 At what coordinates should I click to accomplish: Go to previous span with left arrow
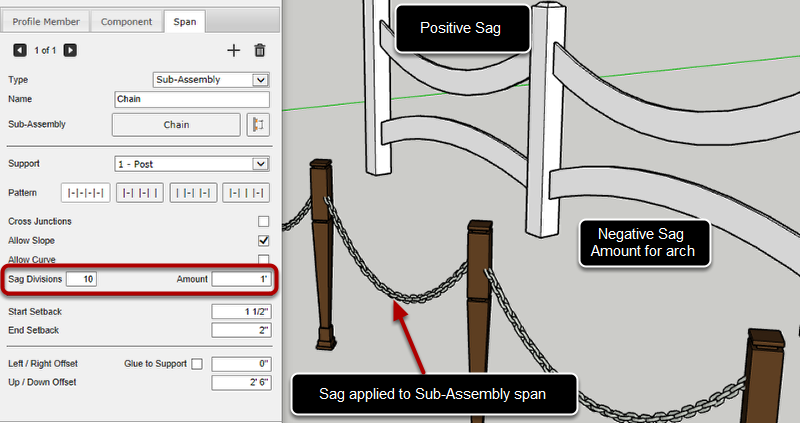(x=19, y=50)
